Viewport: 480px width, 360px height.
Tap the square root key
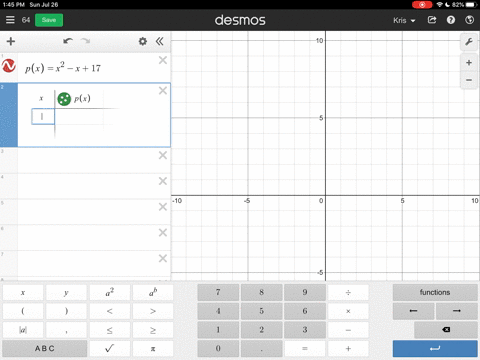110,349
